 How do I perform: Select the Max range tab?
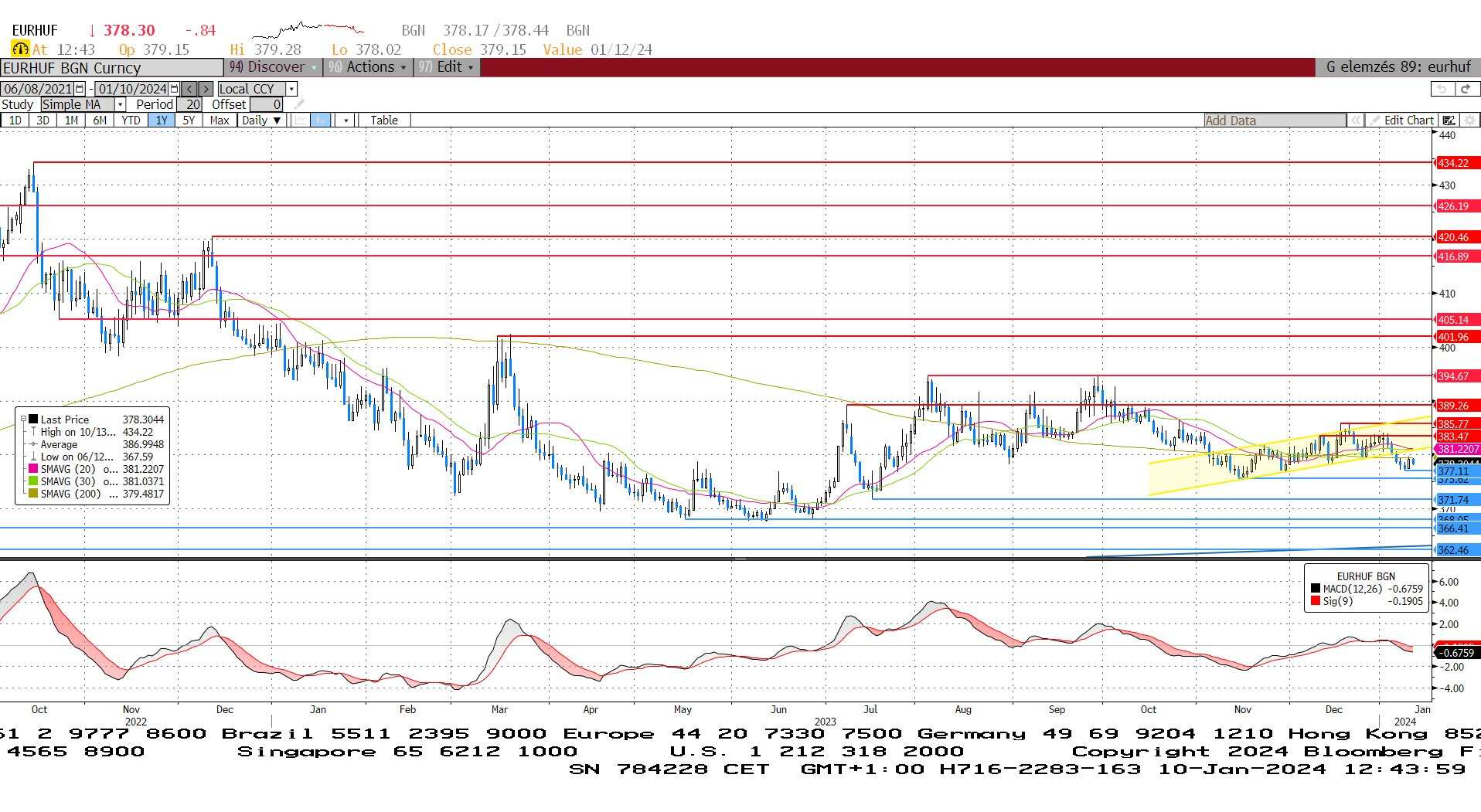tap(220, 121)
